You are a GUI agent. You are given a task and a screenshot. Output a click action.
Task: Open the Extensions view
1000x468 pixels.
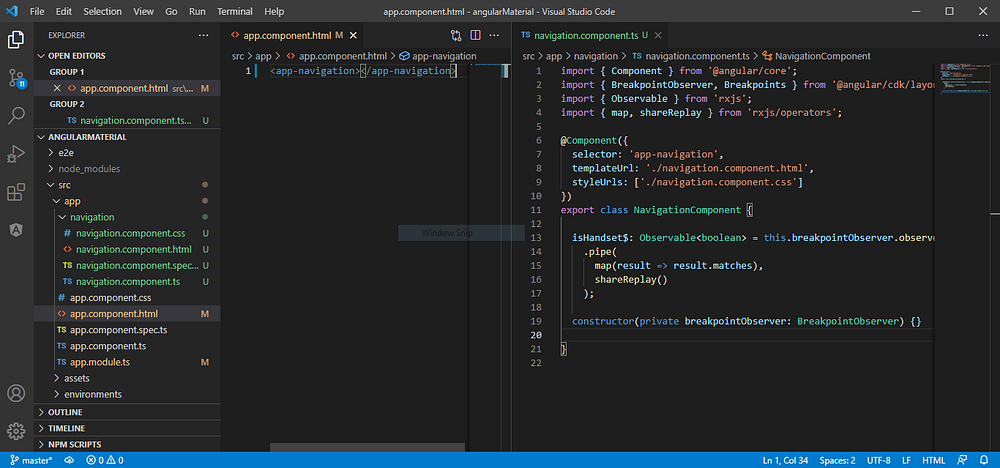(16, 192)
